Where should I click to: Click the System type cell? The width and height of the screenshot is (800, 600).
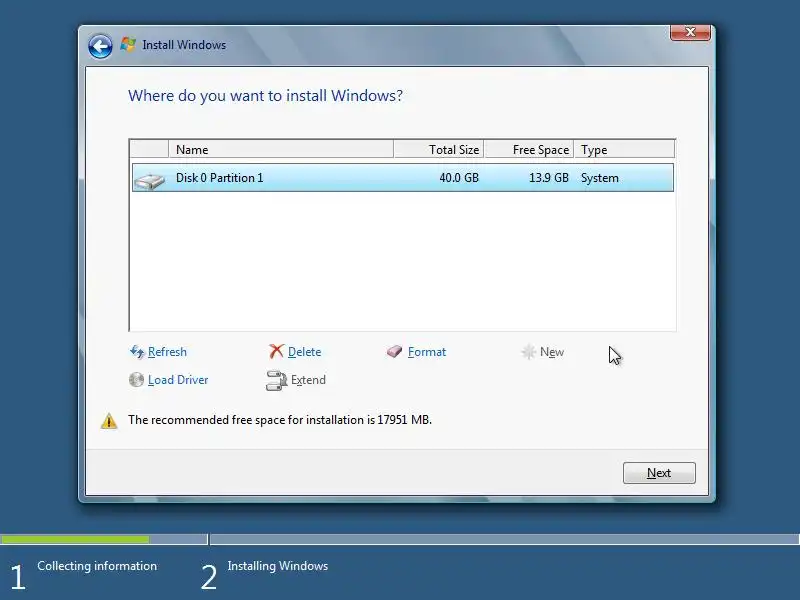599,178
